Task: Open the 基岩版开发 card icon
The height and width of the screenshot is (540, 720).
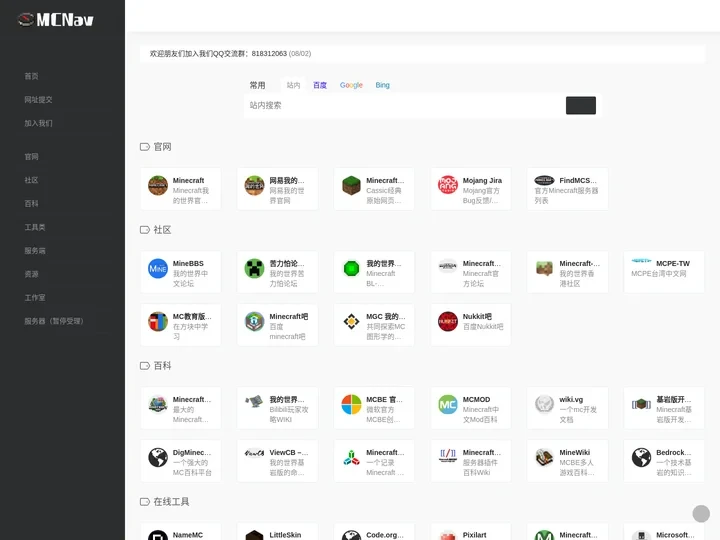Action: (x=641, y=405)
